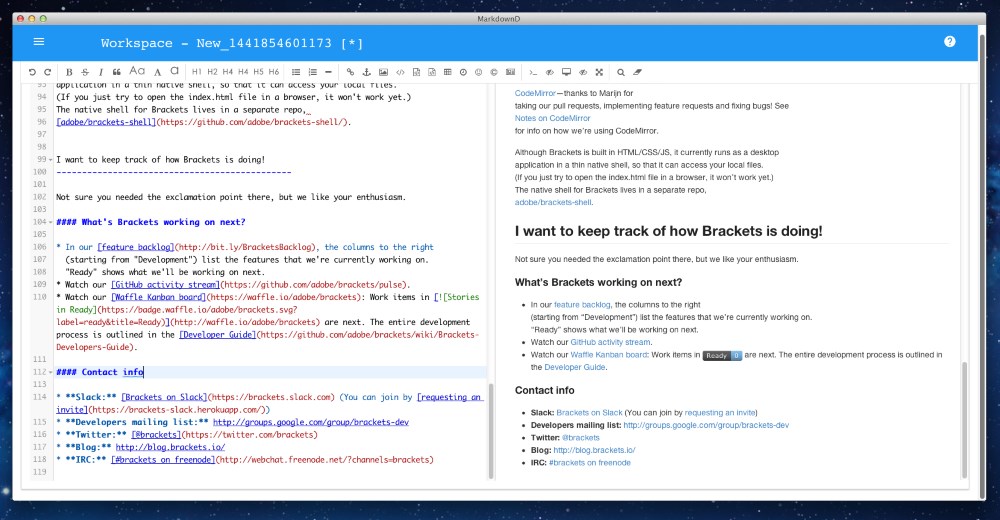This screenshot has height=520, width=1000.
Task: Open the Brackets on Slack preview link
Action: click(x=589, y=413)
